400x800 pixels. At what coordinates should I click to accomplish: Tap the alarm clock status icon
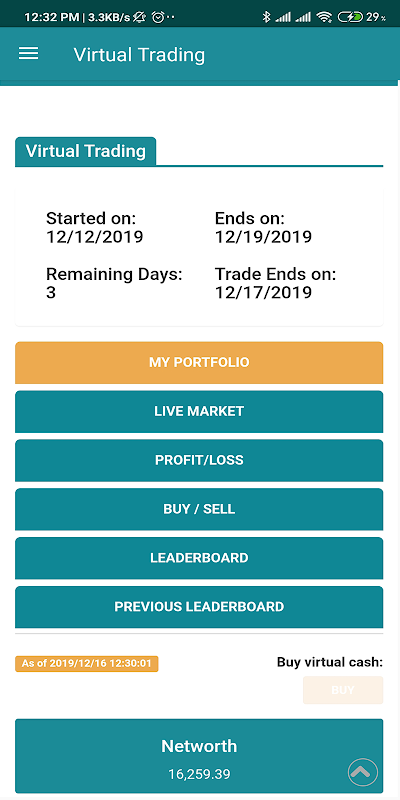(158, 17)
